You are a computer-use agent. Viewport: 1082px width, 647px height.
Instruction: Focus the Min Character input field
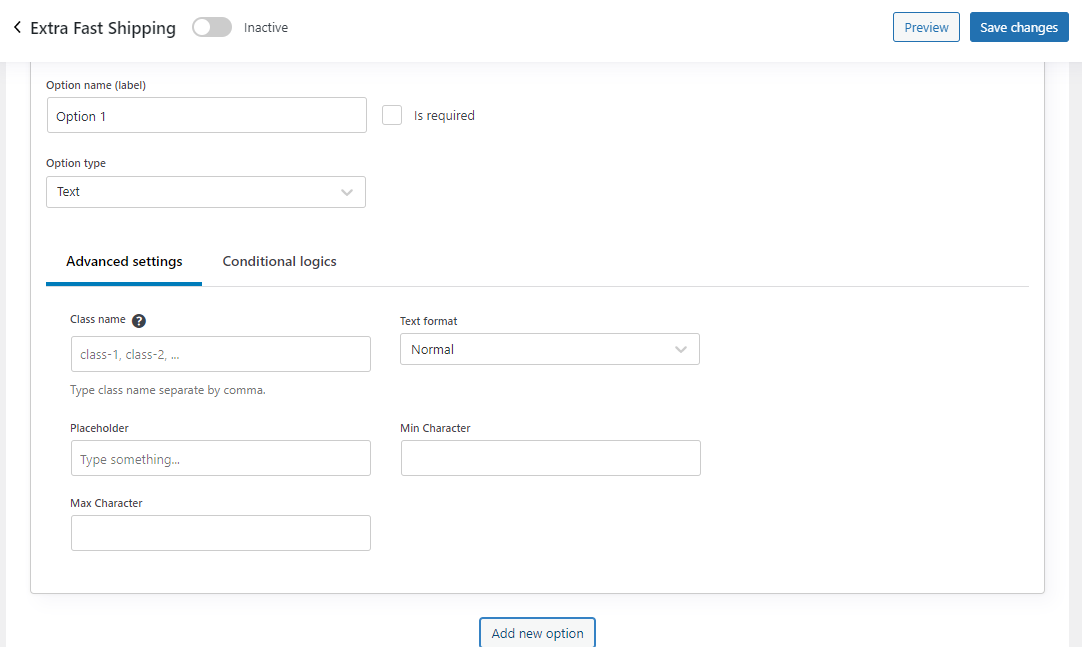coord(551,458)
